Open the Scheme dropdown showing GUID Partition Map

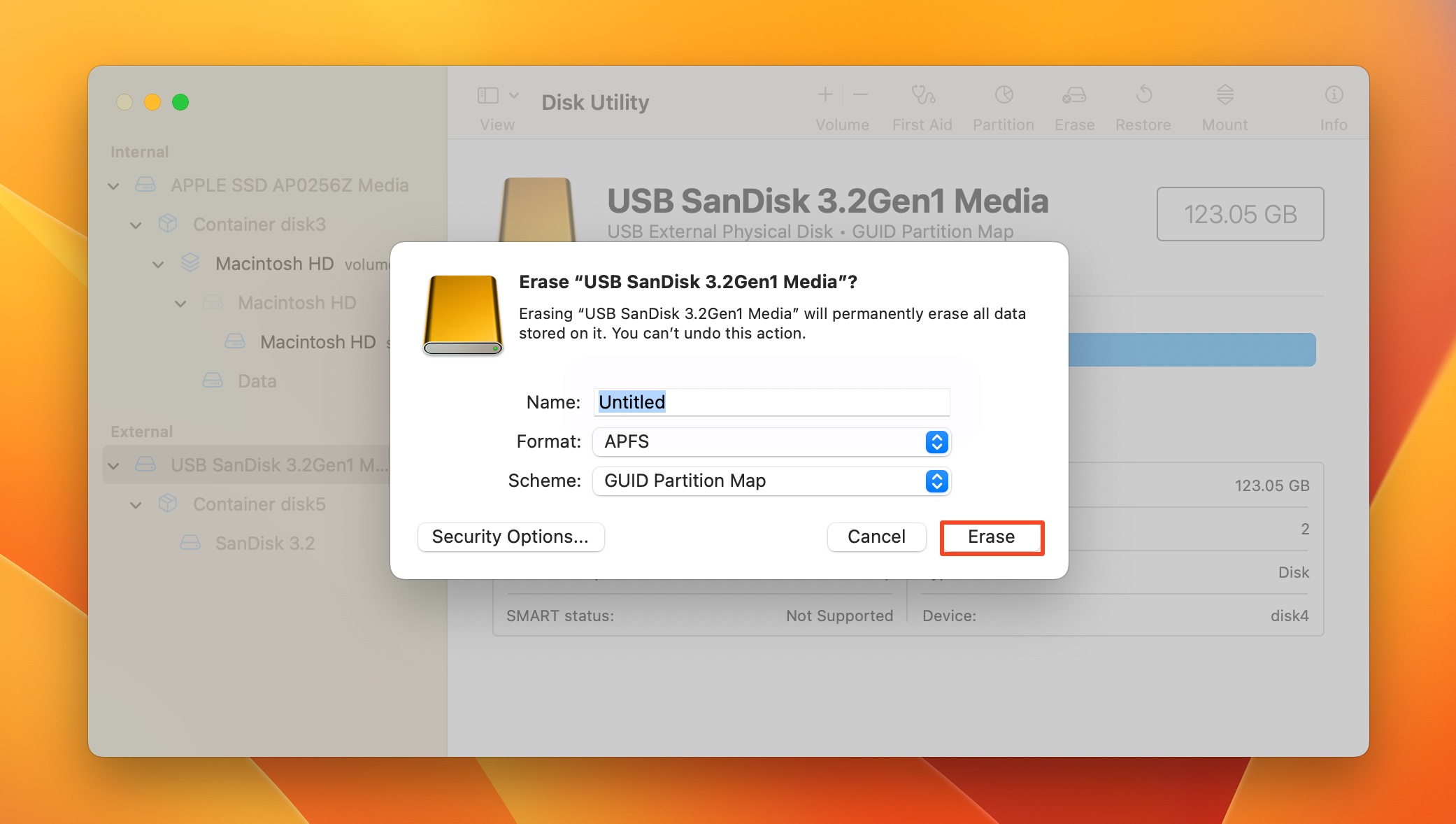coord(771,481)
